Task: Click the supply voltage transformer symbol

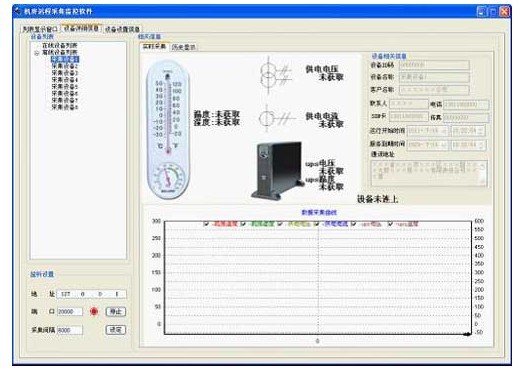Action: coord(276,75)
